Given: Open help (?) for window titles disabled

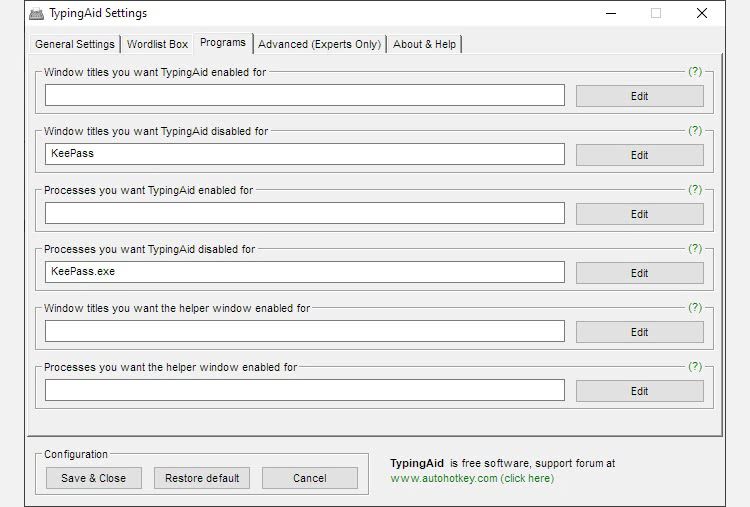Looking at the screenshot, I should (695, 131).
